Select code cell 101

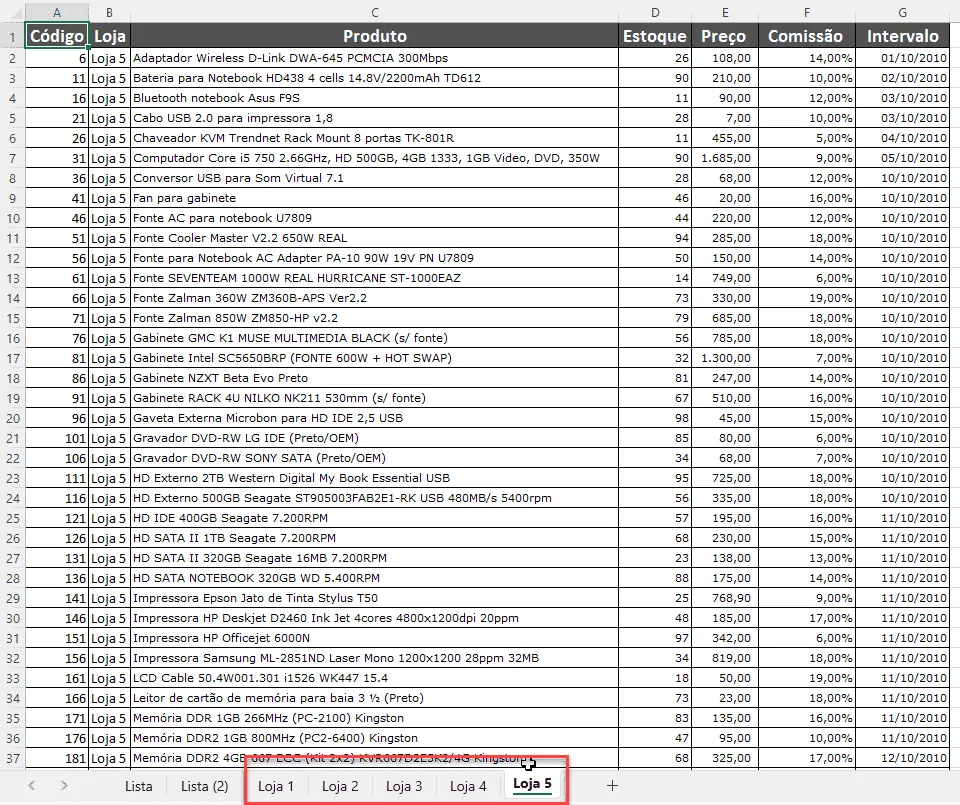point(57,438)
